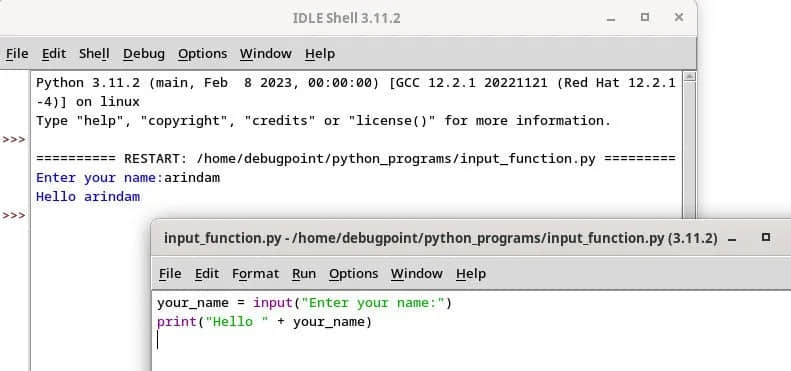Viewport: 791px width, 371px height.
Task: Open File menu in input_function.py editor
Action: coord(170,274)
